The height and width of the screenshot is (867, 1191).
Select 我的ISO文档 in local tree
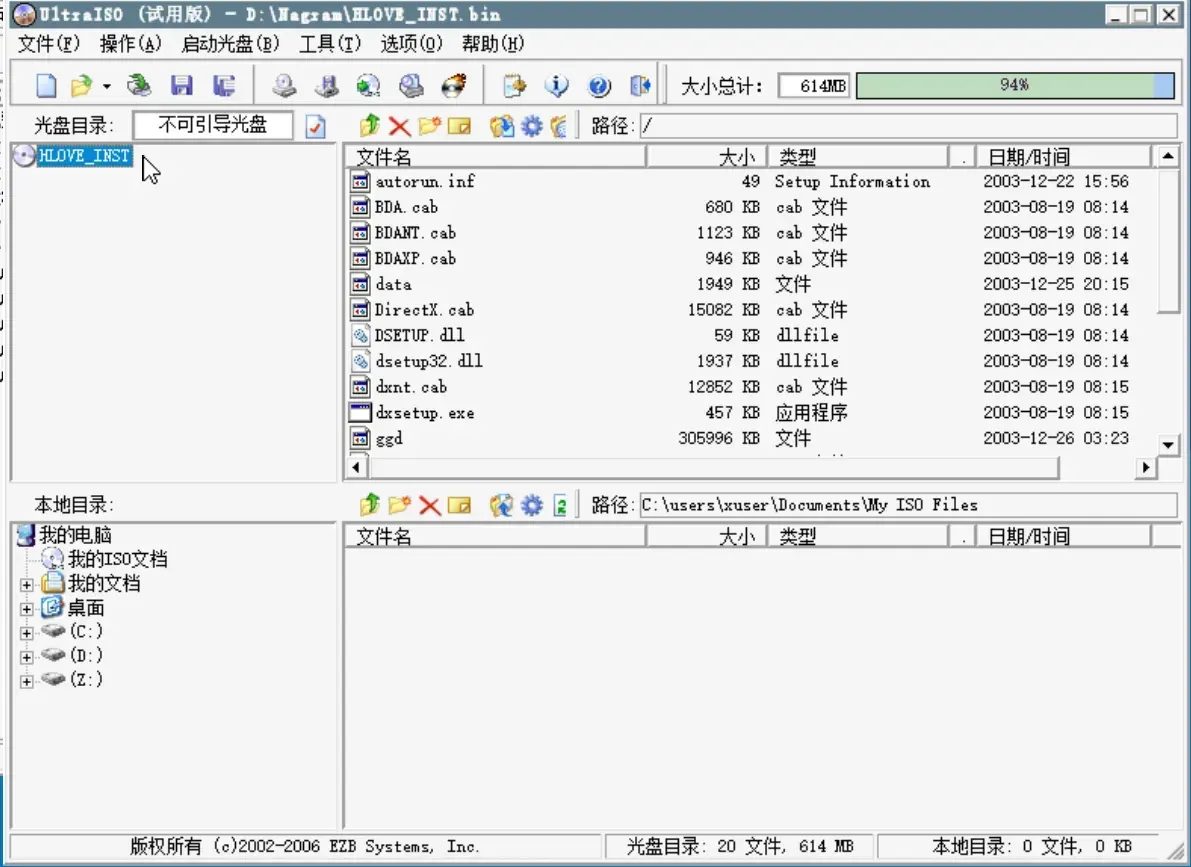[x=118, y=559]
